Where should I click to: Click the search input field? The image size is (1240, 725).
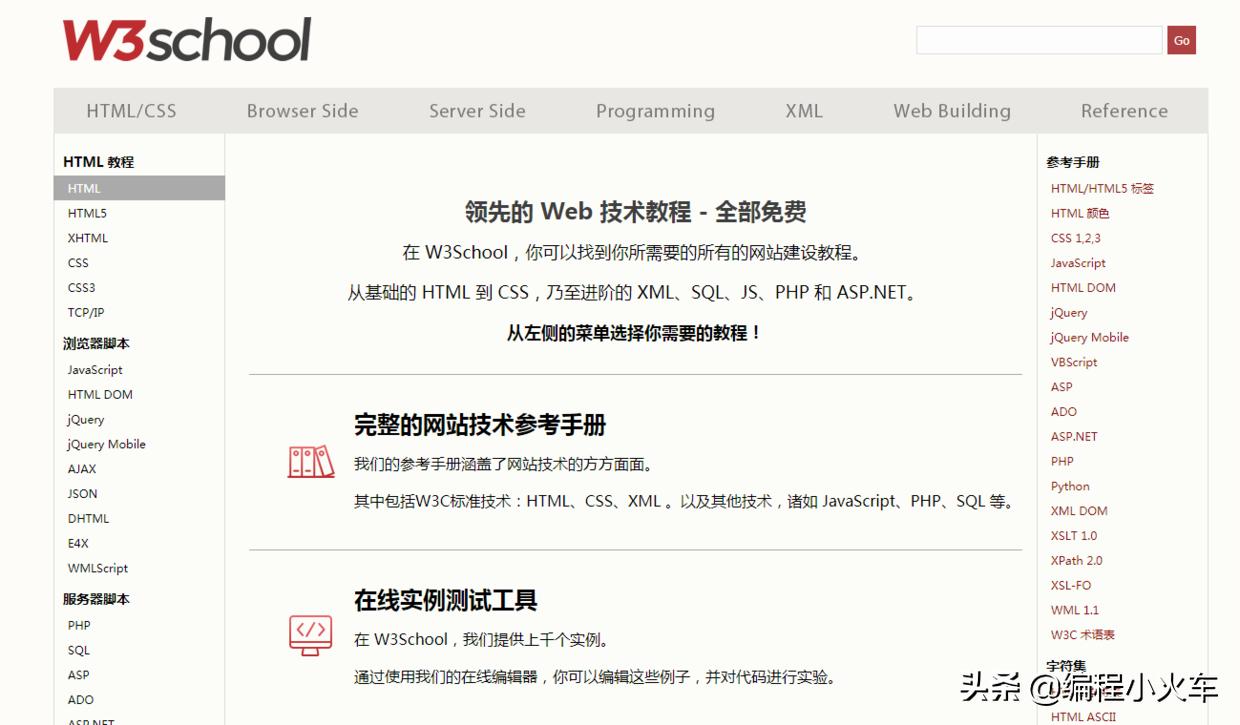pos(1040,40)
